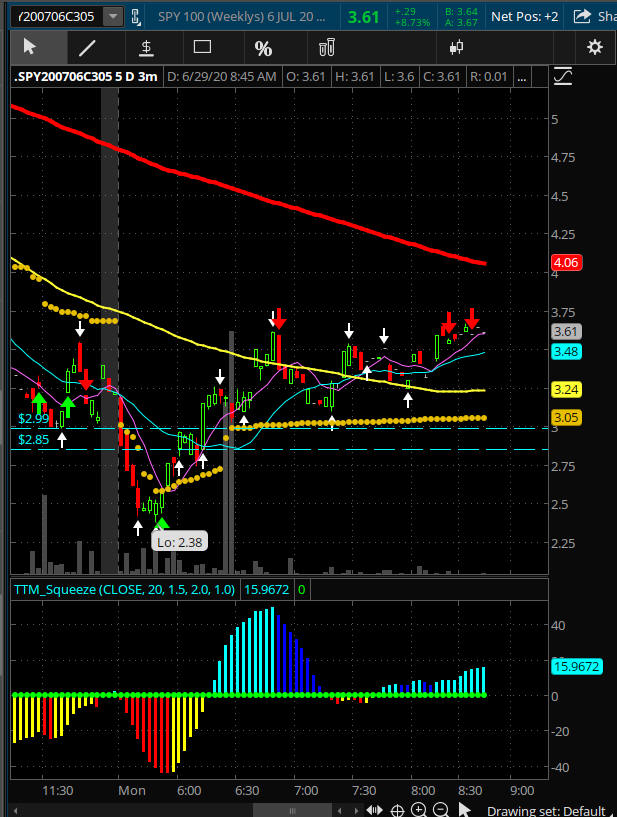Viewport: 617px width, 817px height.
Task: Select the price level drawing tool
Action: (x=146, y=47)
